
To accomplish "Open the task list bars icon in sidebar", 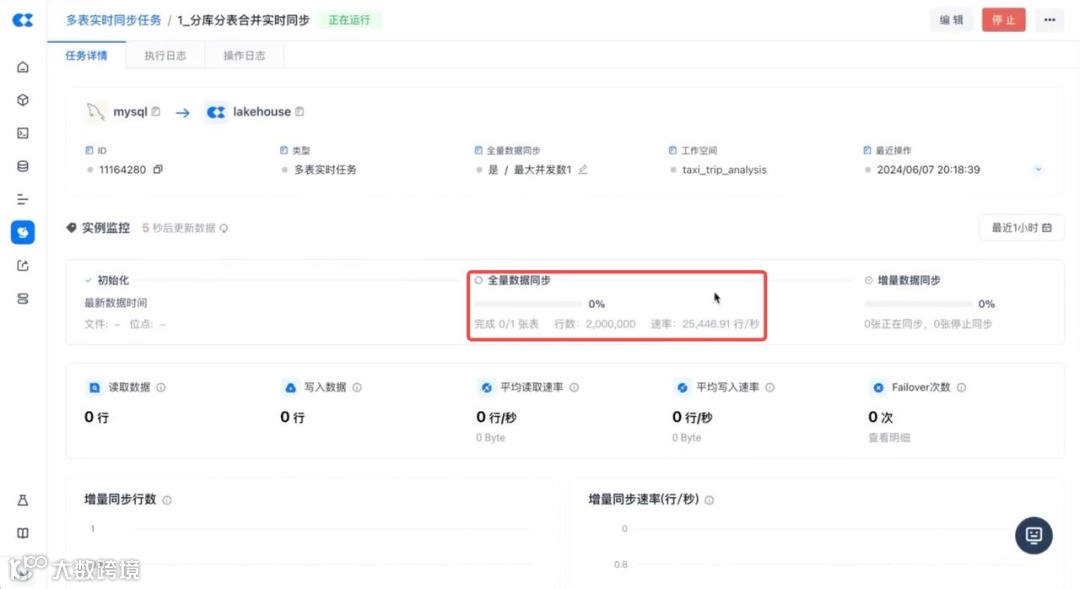I will point(23,199).
